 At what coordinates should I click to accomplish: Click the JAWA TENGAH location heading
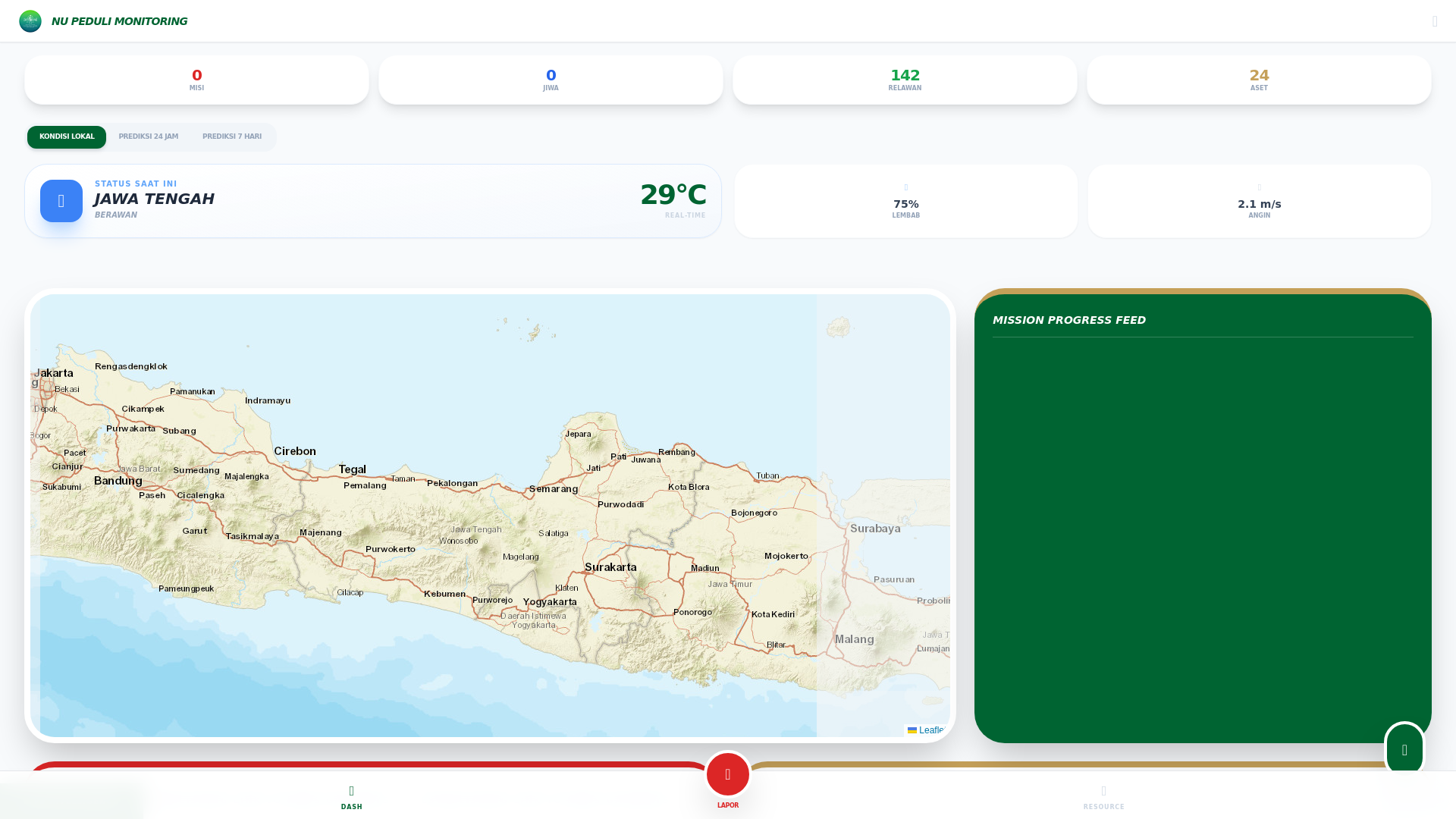(x=154, y=199)
